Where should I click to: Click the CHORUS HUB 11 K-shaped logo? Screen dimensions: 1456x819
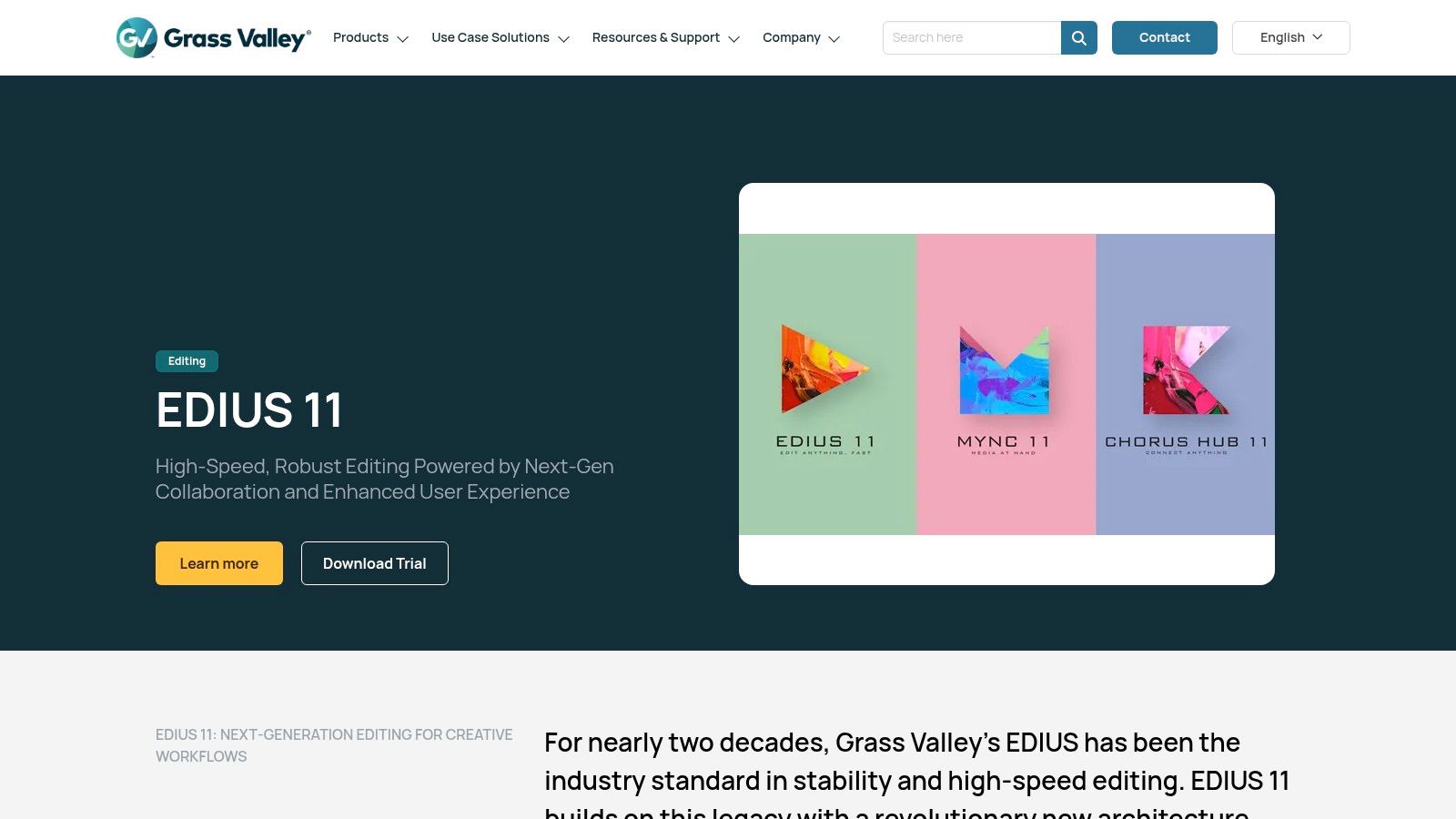pyautogui.click(x=1186, y=369)
